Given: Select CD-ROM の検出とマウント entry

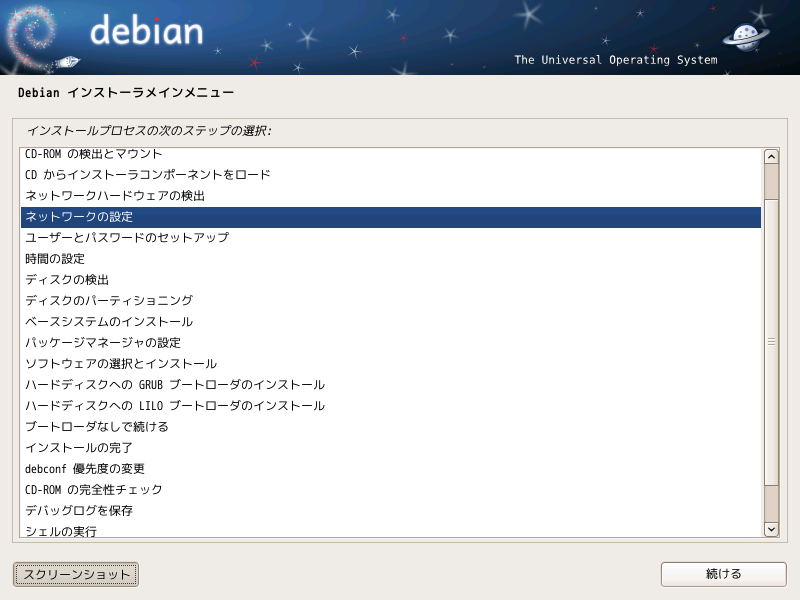Looking at the screenshot, I should click(x=94, y=154).
